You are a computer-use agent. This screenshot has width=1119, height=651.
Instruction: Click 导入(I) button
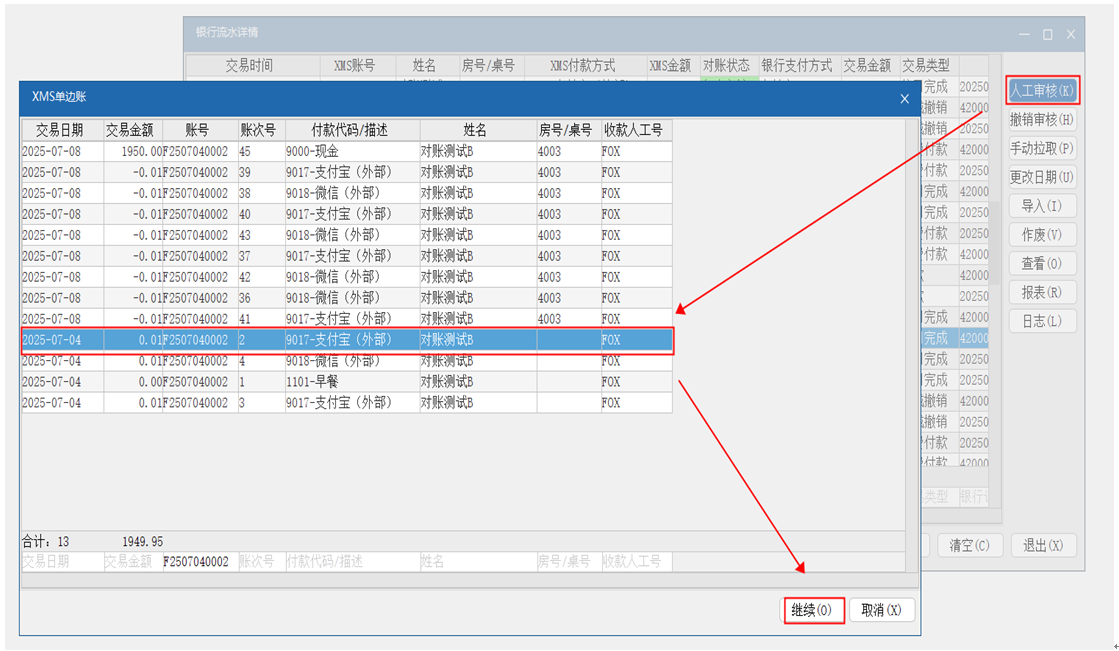pos(1042,206)
